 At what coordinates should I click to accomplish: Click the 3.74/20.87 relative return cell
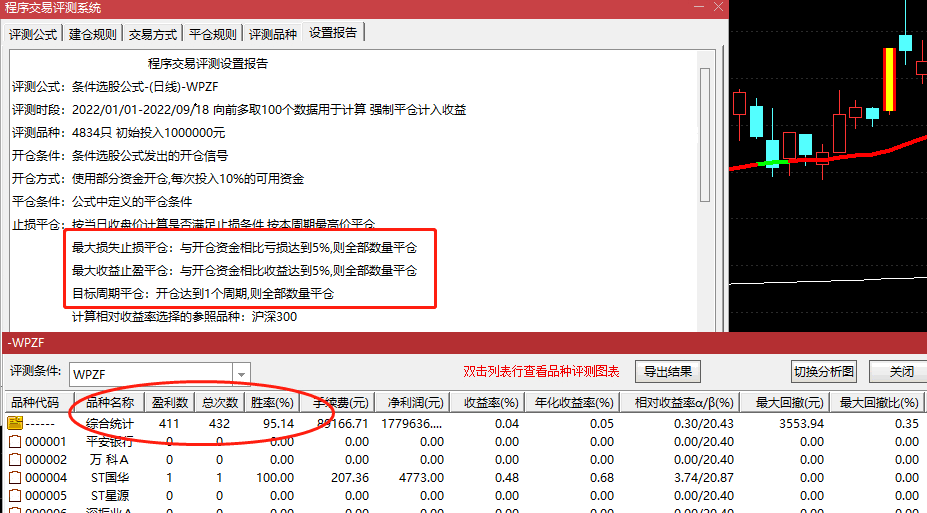(x=704, y=478)
